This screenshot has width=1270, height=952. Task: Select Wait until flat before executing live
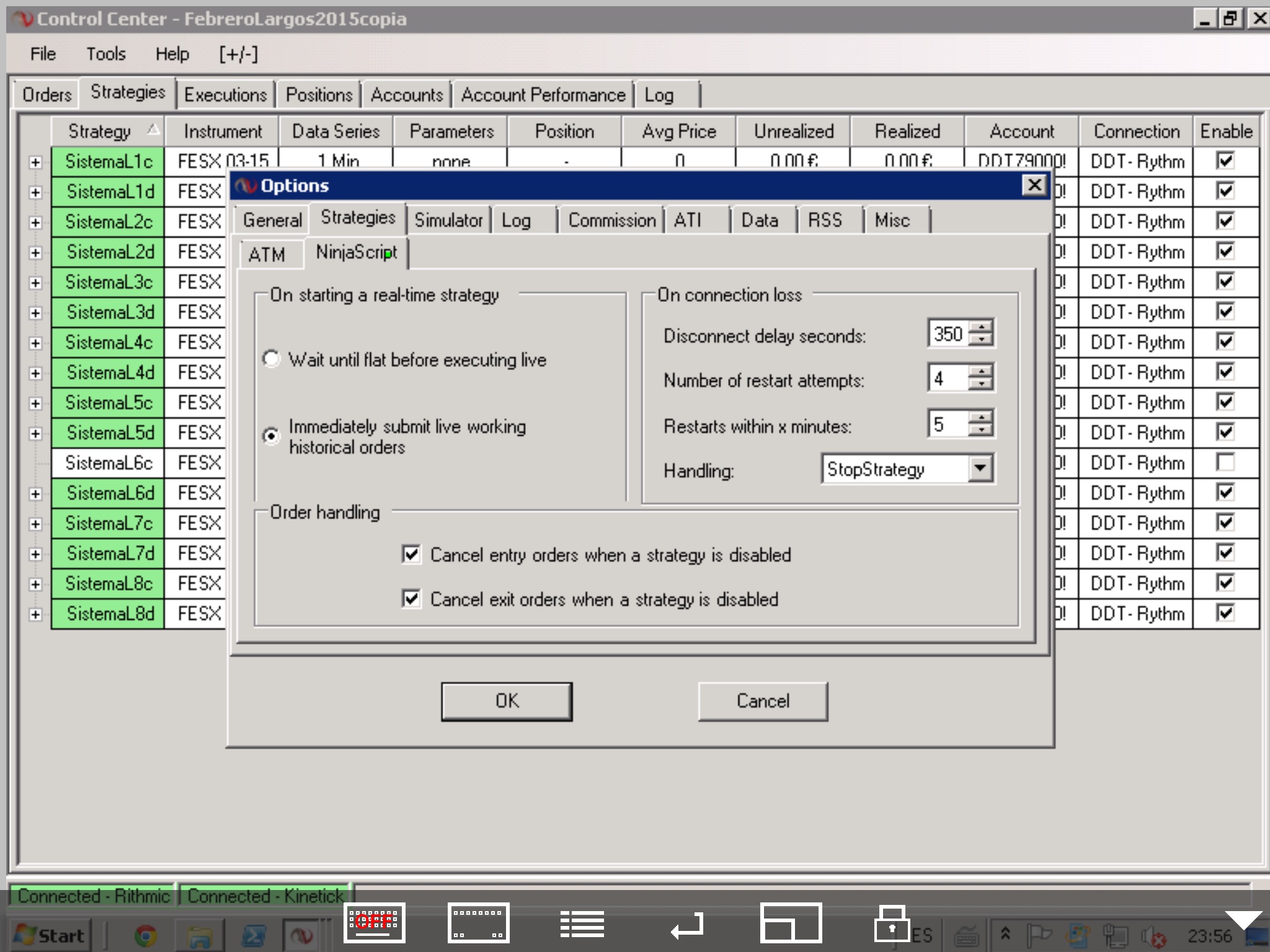[x=272, y=359]
